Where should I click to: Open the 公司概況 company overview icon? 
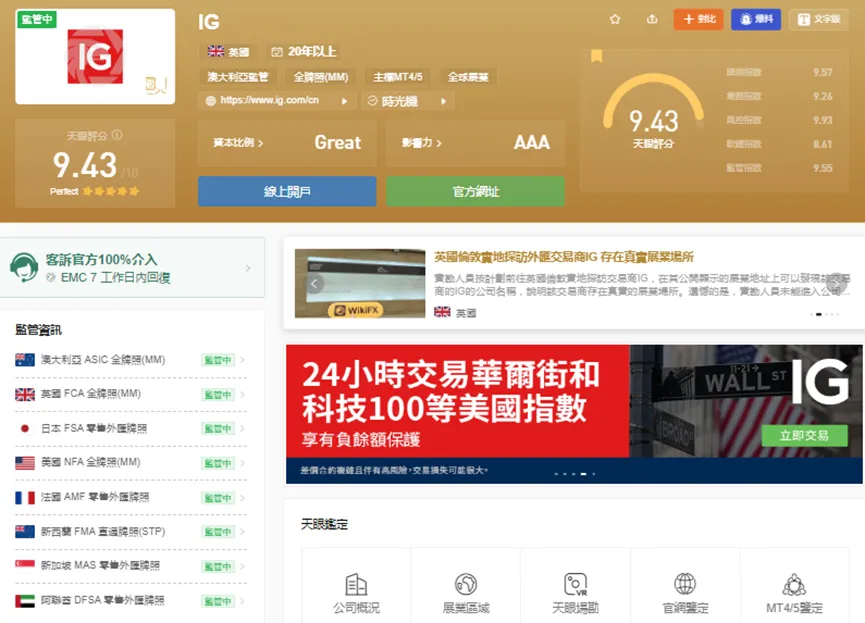pos(356,584)
